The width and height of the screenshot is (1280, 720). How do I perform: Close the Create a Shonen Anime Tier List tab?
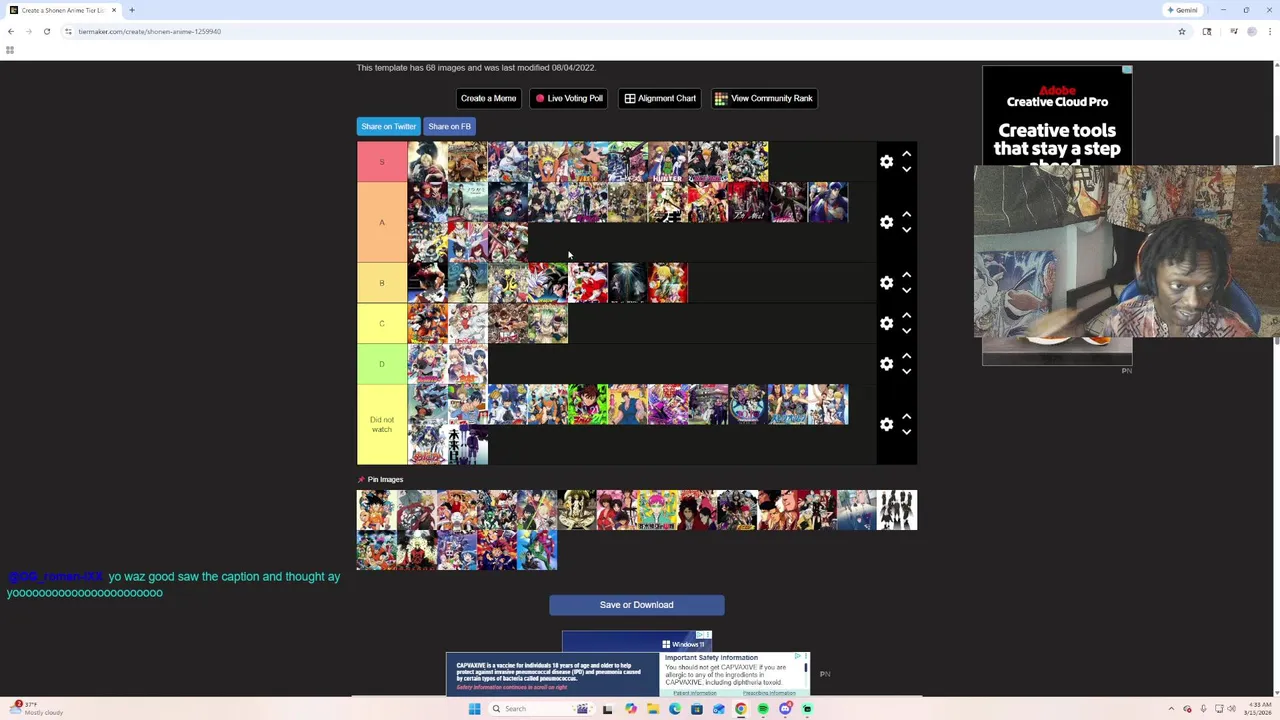[113, 10]
